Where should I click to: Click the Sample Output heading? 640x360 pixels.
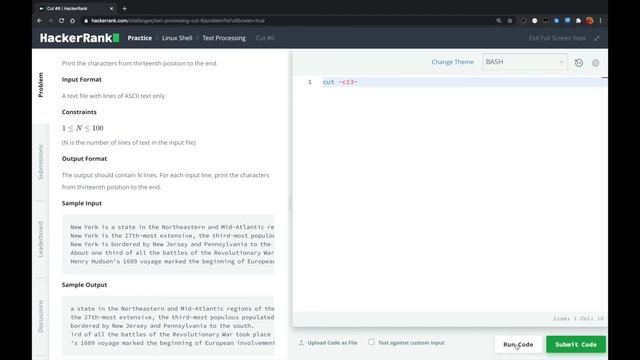(84, 285)
